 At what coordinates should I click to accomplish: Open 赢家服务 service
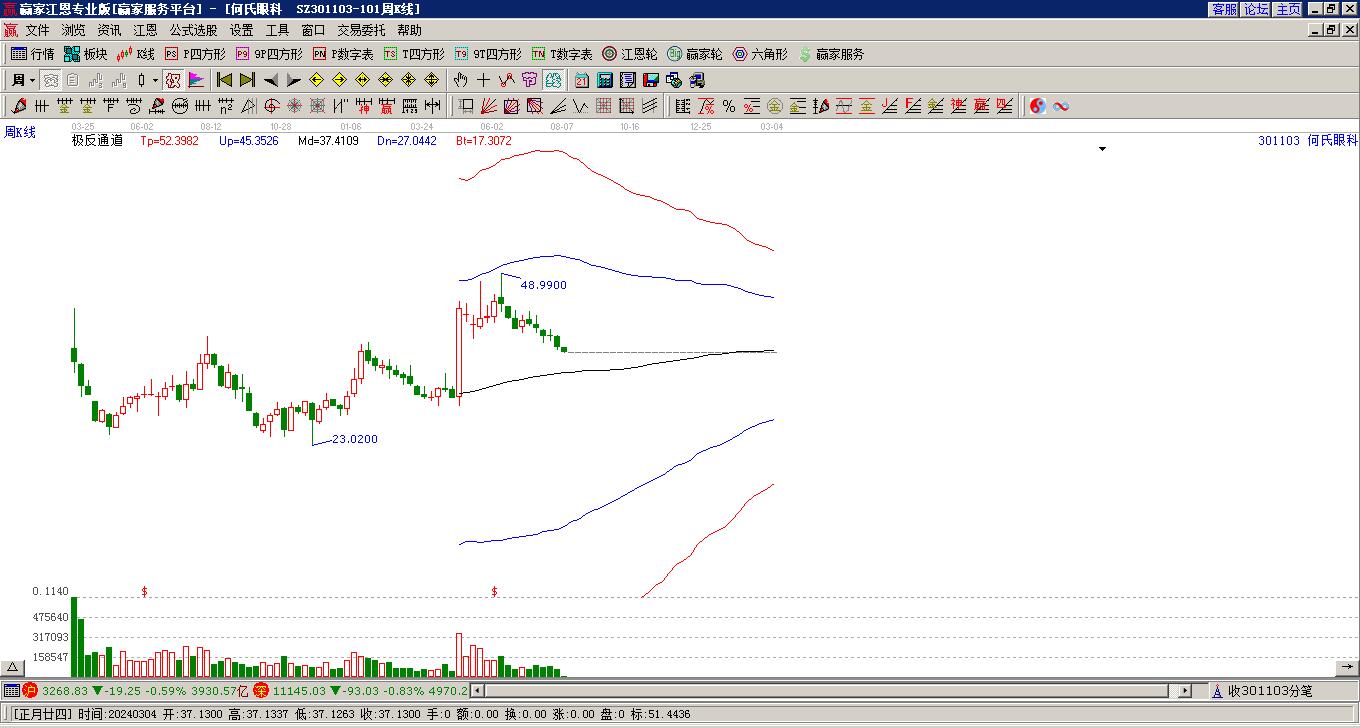point(830,54)
